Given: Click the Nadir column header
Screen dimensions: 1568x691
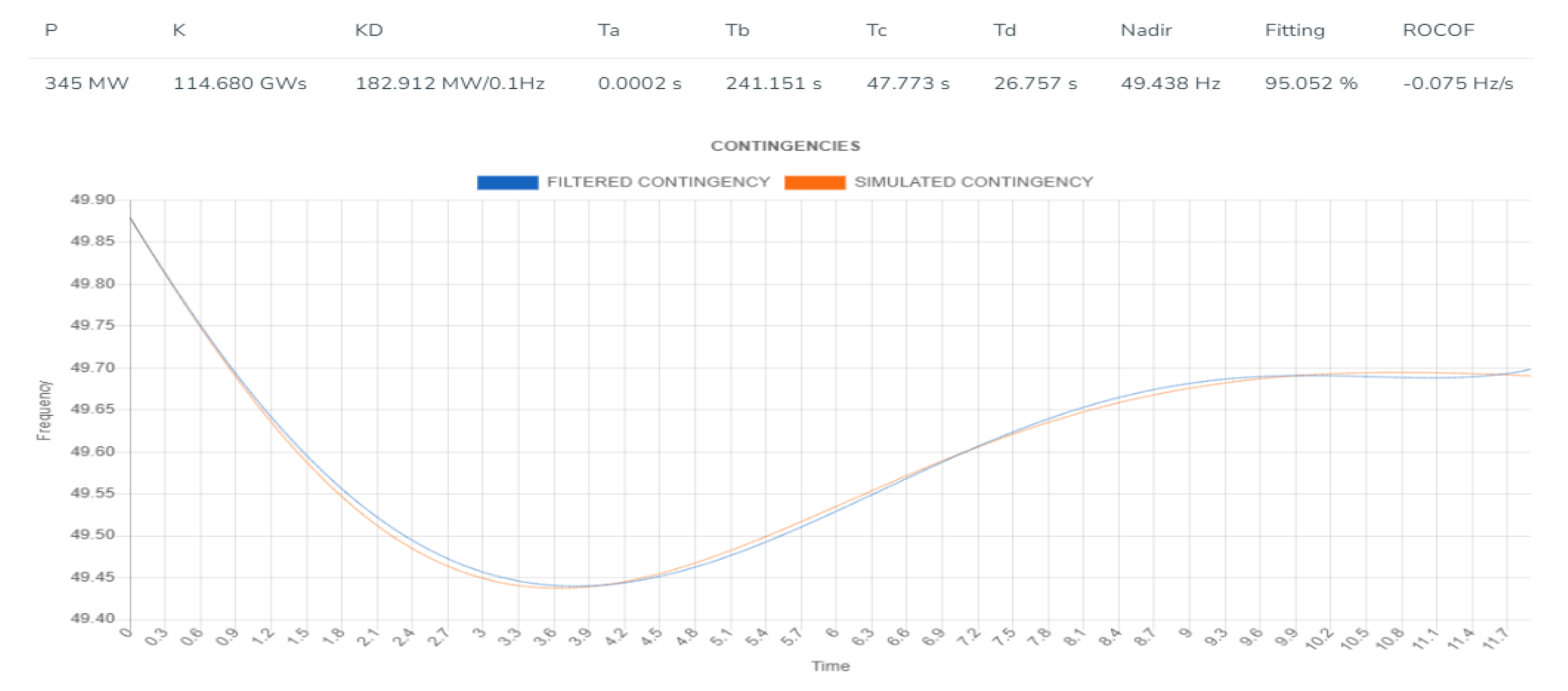Looking at the screenshot, I should [1146, 30].
